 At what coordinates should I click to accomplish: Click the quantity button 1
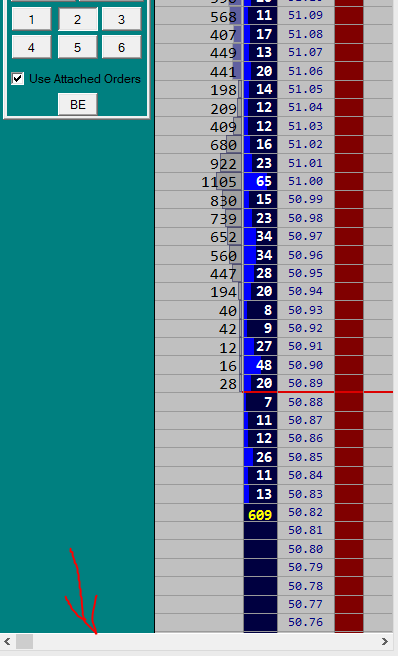pyautogui.click(x=31, y=19)
